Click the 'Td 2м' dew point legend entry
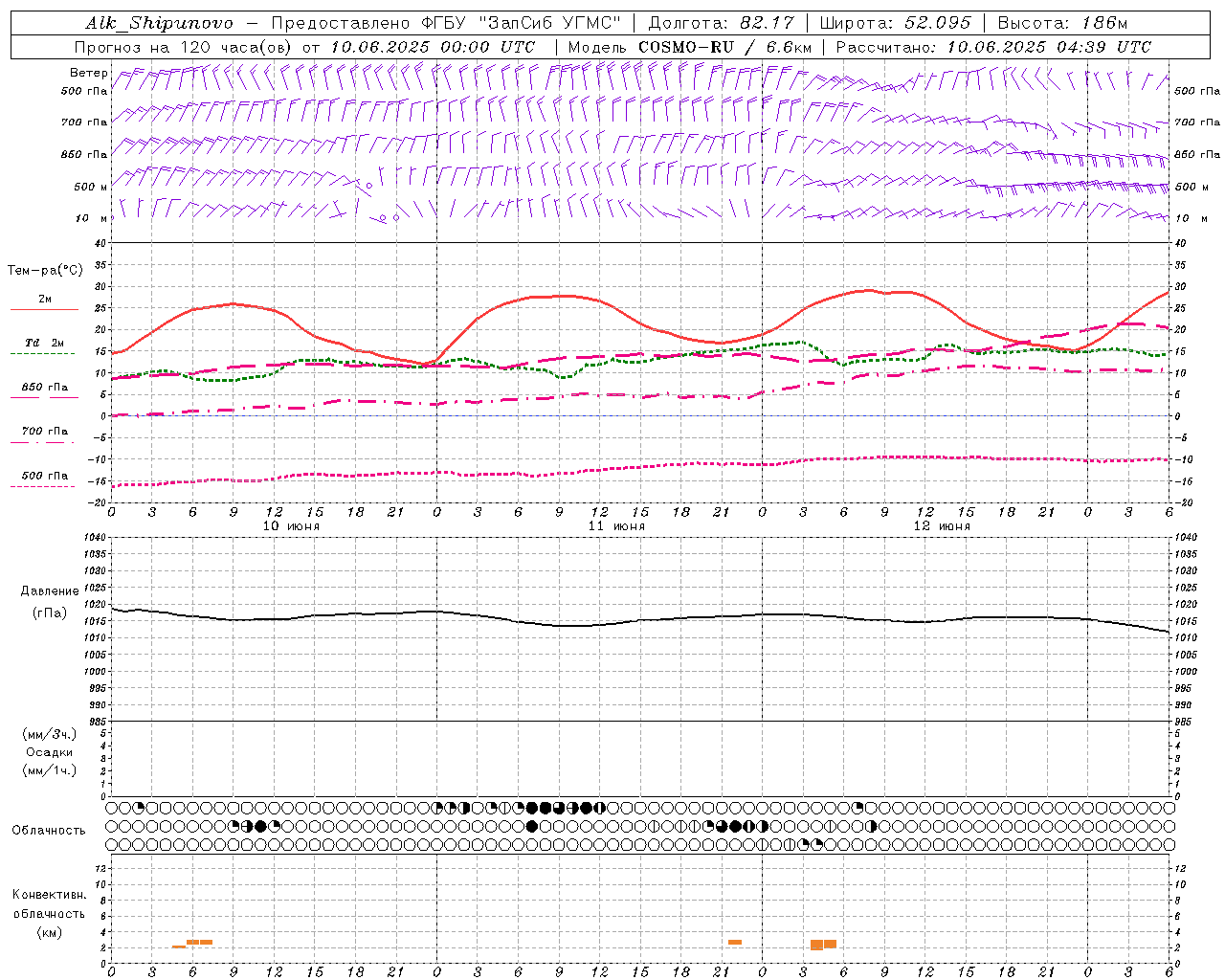The width and height of the screenshot is (1225, 980). click(44, 343)
